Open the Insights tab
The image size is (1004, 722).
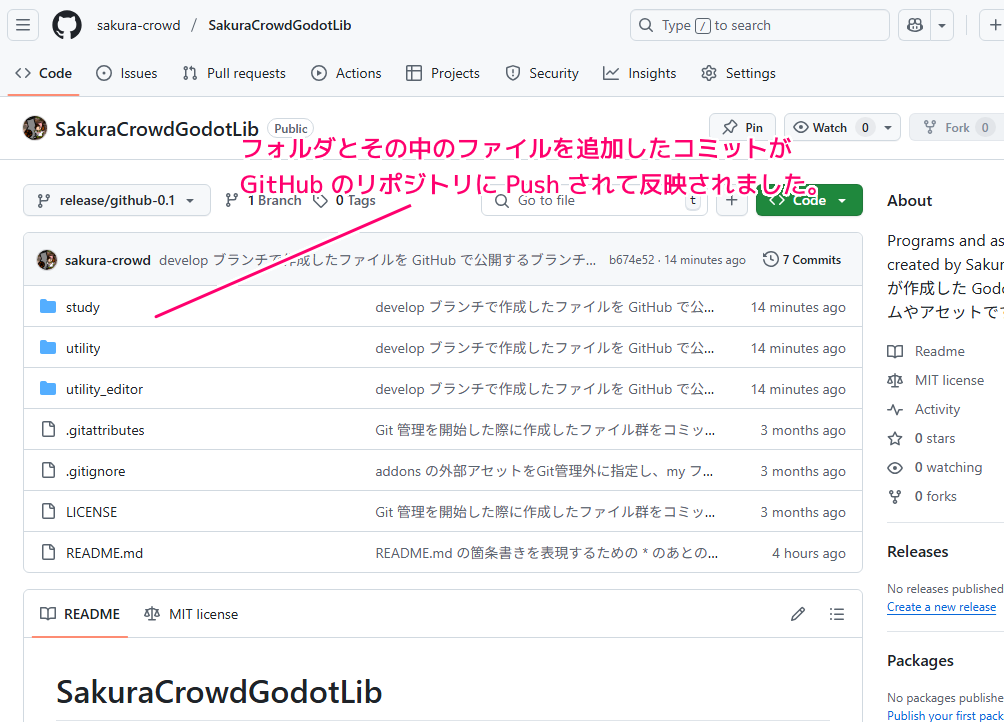(640, 73)
